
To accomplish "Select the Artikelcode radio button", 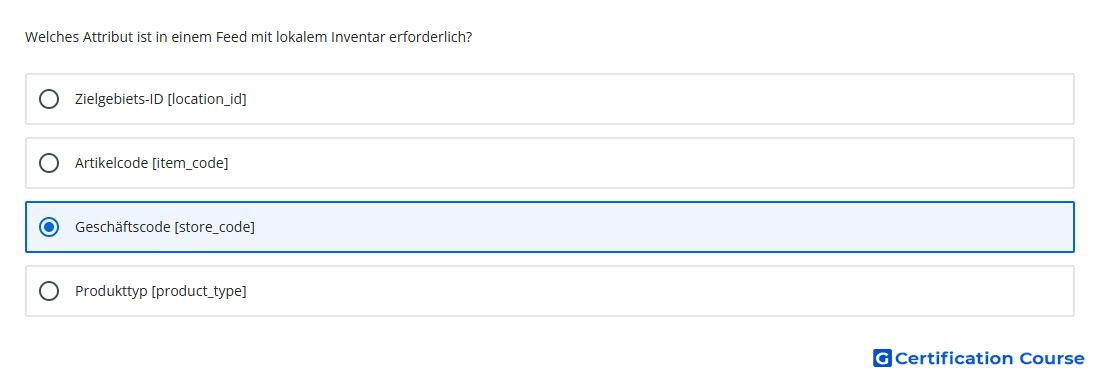I will pyautogui.click(x=49, y=163).
